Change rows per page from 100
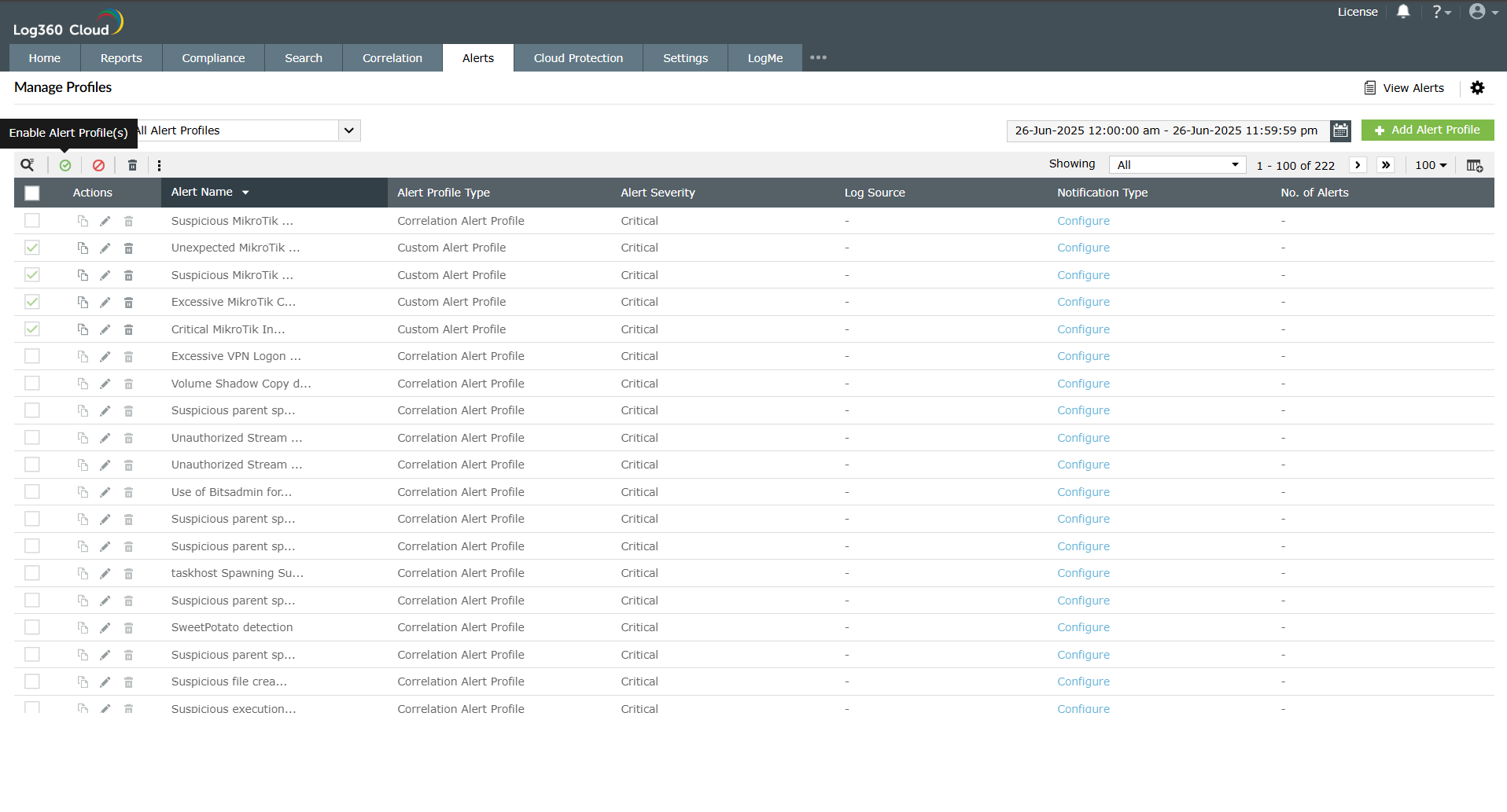The image size is (1507, 812). click(1431, 165)
